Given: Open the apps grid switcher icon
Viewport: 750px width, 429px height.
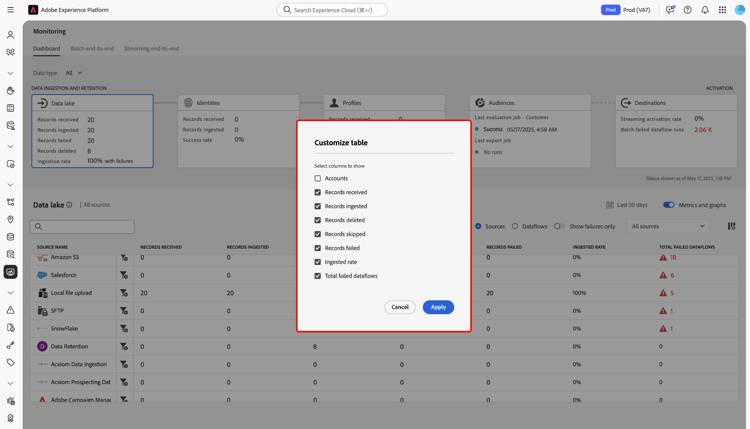Looking at the screenshot, I should point(722,10).
